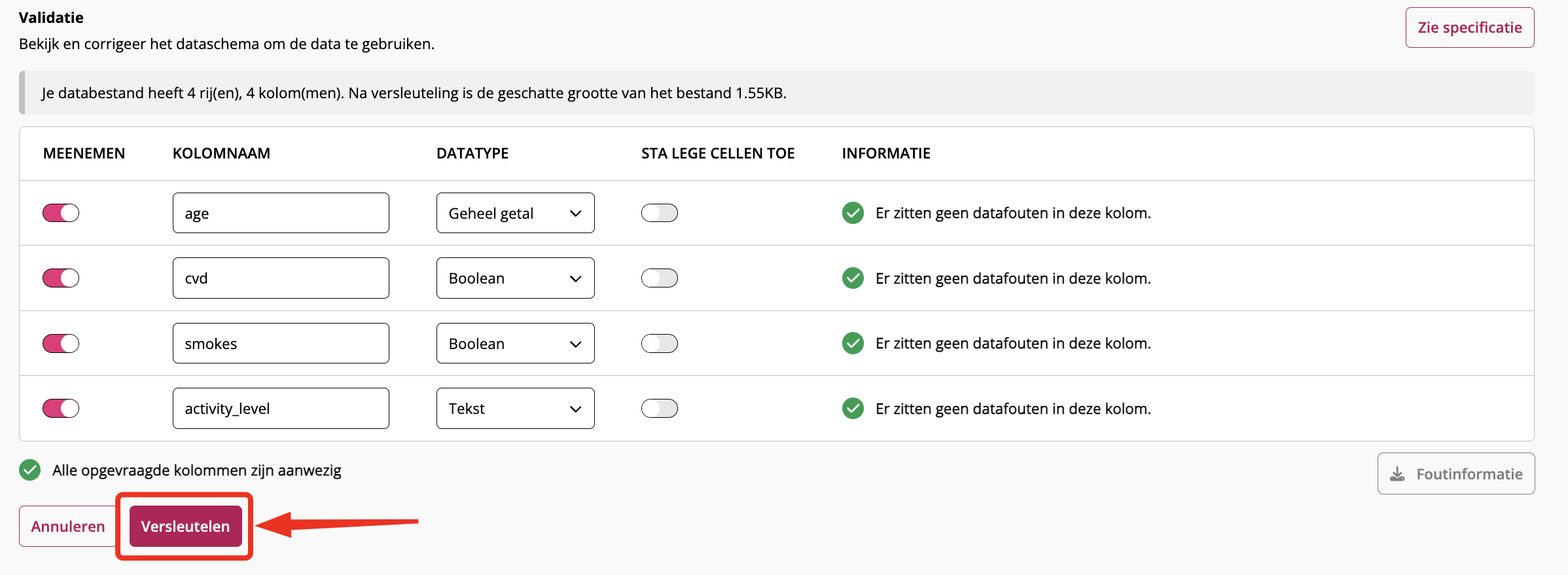1568x575 pixels.
Task: Change the datatype dropdown for smokes
Action: point(515,343)
